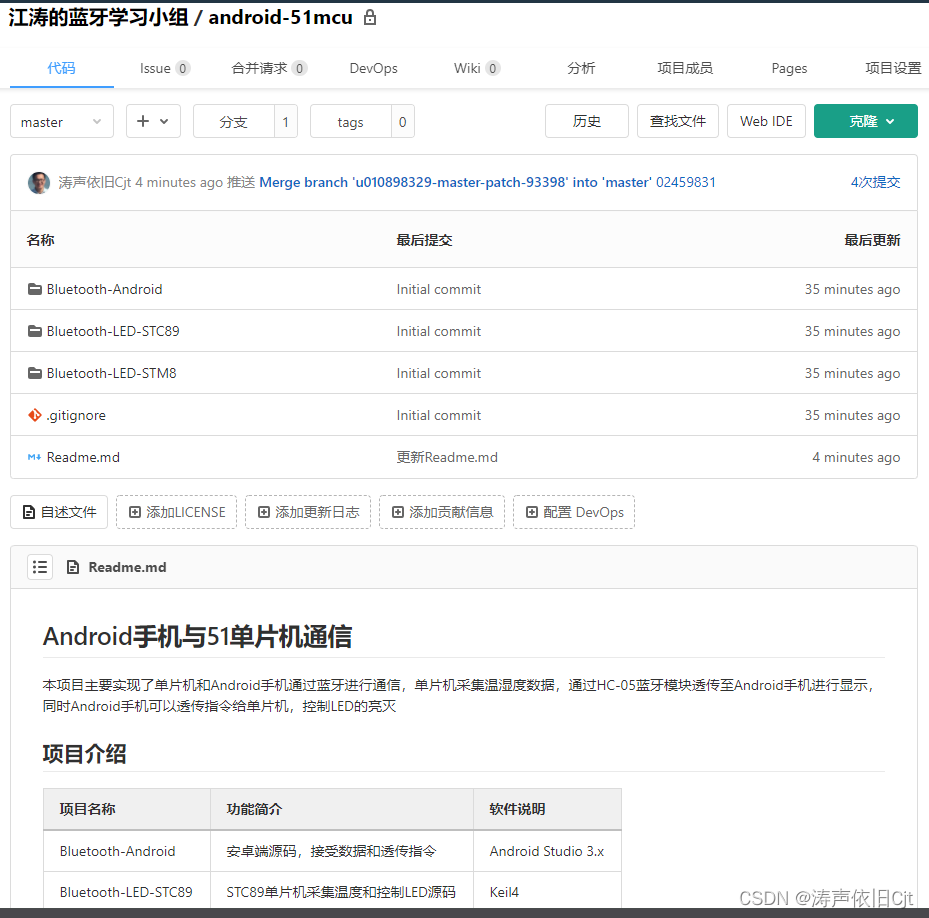Click the android-51mcu project title
The width and height of the screenshot is (929, 918).
tap(280, 18)
